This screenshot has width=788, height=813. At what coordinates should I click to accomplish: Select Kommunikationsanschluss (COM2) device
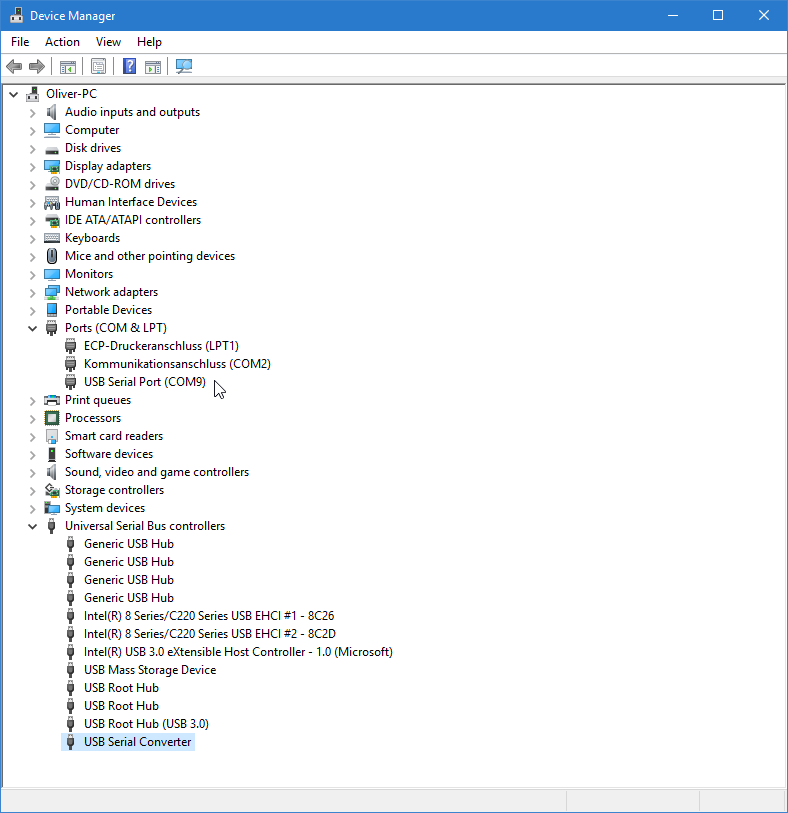click(x=176, y=364)
